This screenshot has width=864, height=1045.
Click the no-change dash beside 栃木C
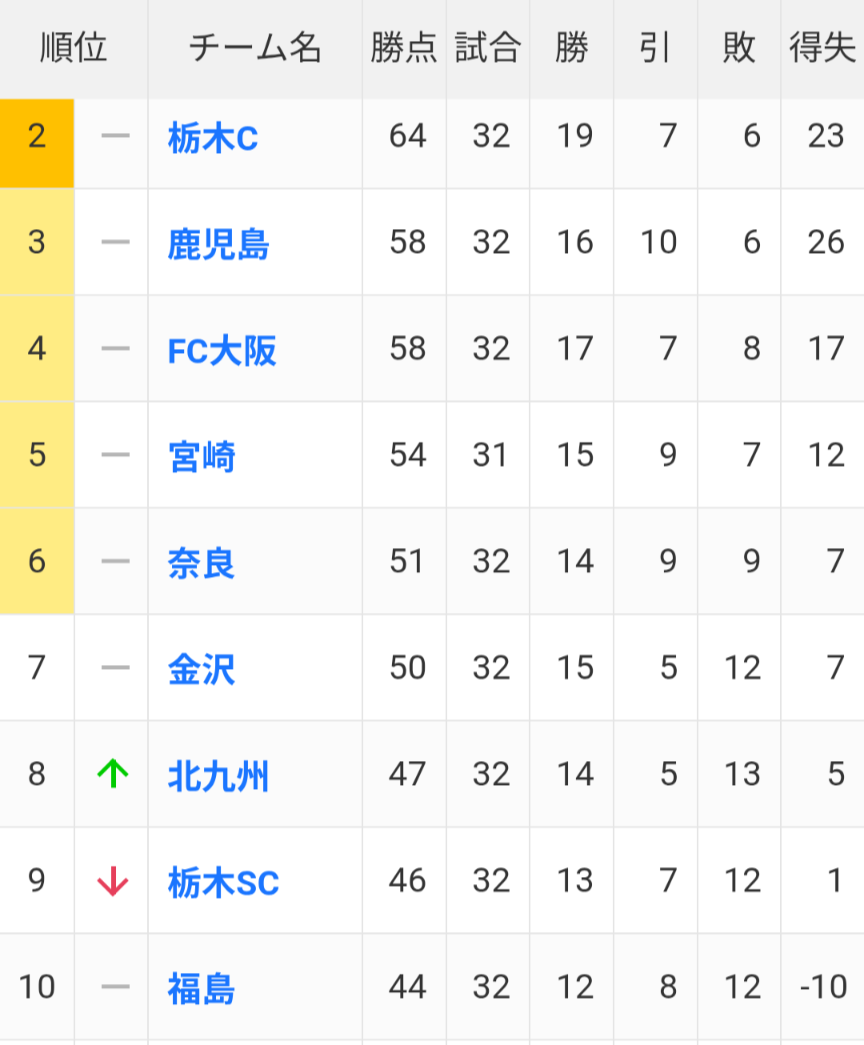point(115,137)
